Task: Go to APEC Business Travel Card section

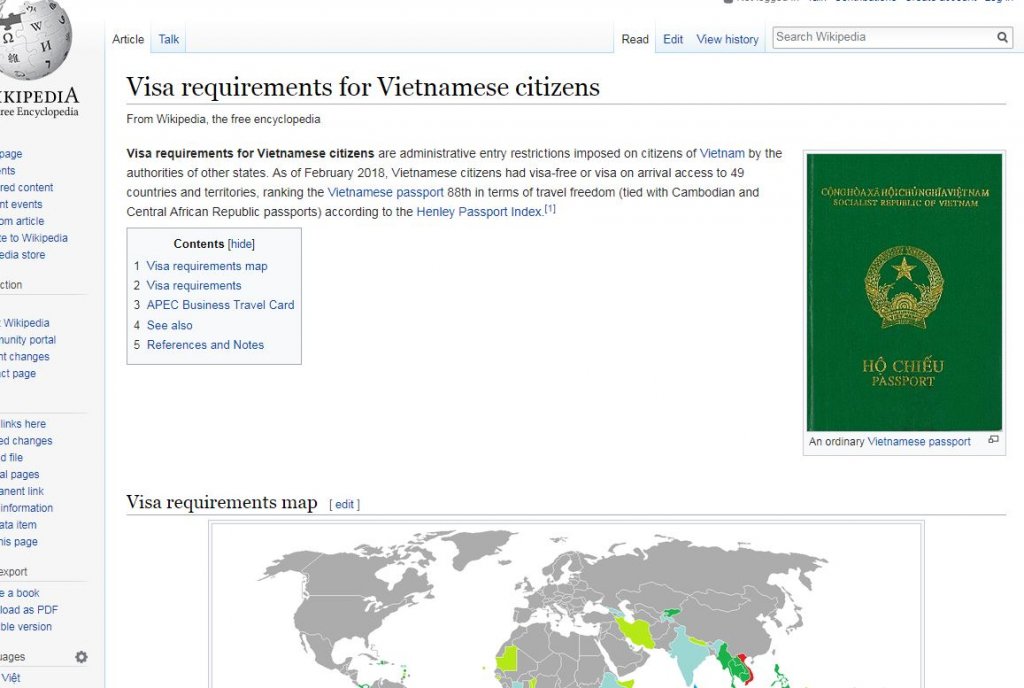Action: 220,305
